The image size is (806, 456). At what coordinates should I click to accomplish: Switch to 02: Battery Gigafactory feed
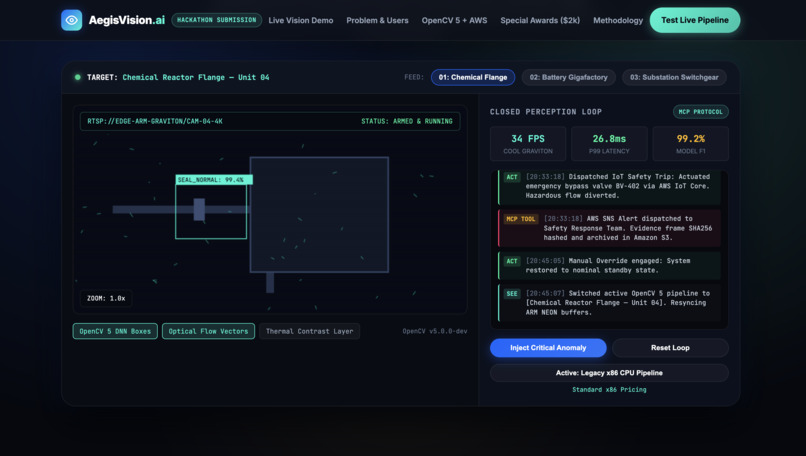[x=569, y=77]
